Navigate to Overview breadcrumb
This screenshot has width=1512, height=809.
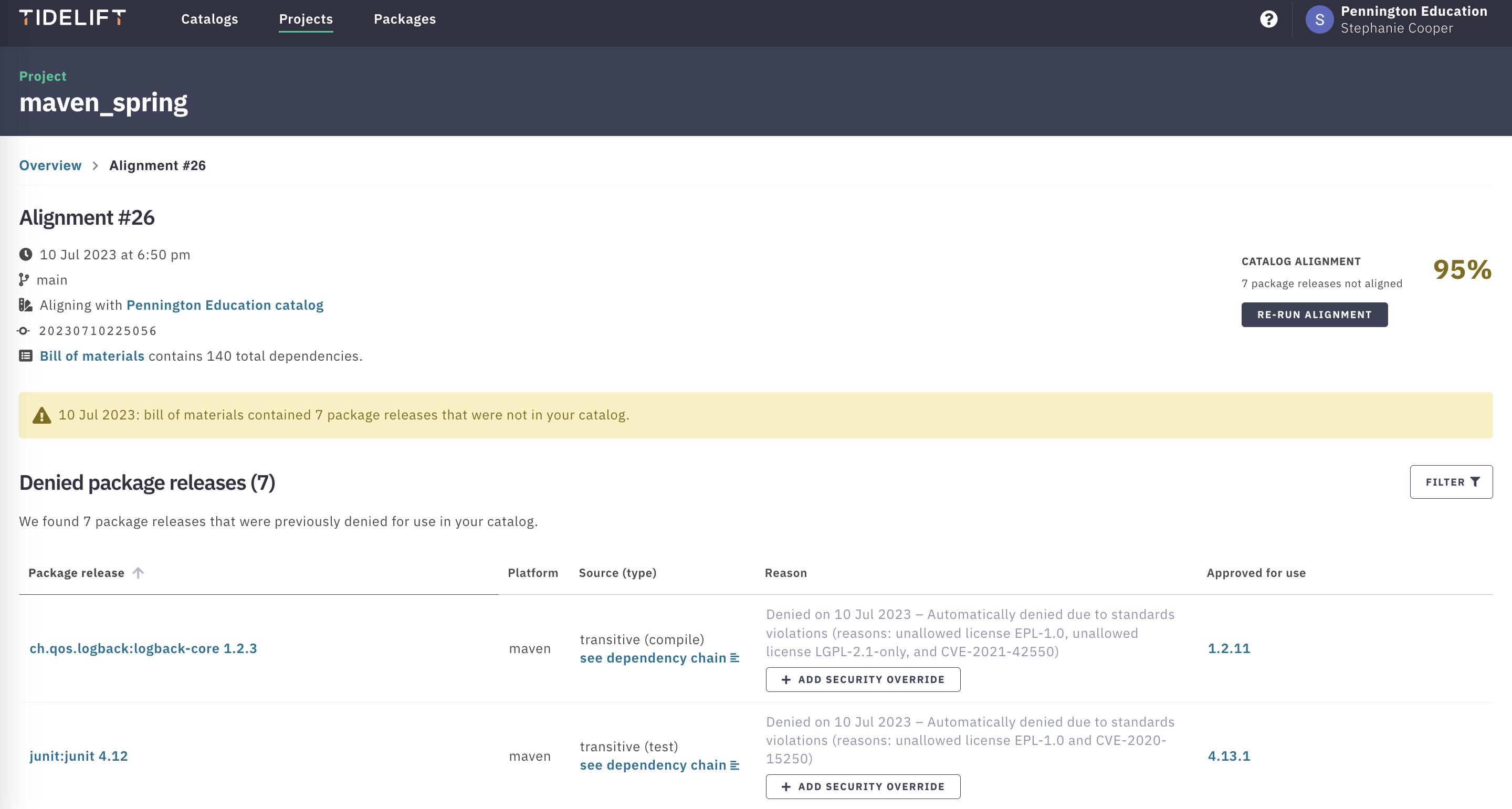50,165
